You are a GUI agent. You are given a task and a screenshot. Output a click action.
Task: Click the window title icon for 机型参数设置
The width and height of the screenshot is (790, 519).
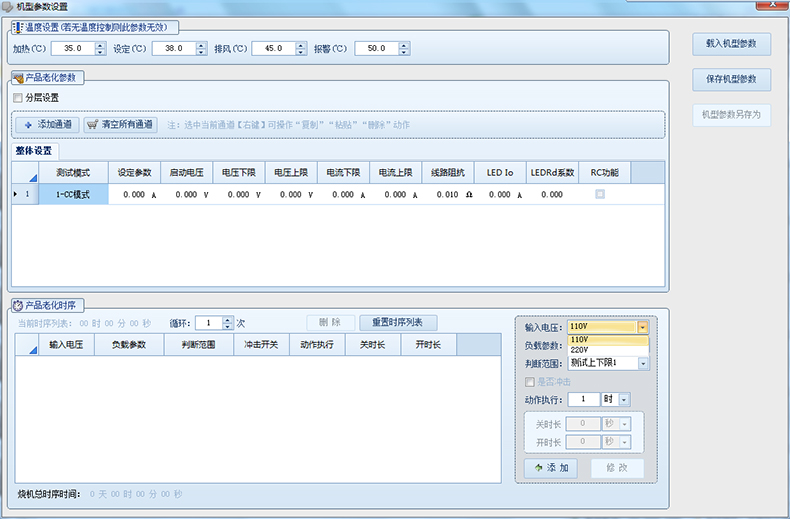pyautogui.click(x=8, y=6)
